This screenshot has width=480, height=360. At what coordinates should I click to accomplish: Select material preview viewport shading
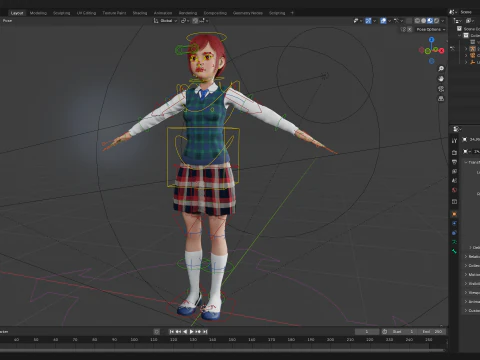(x=430, y=21)
